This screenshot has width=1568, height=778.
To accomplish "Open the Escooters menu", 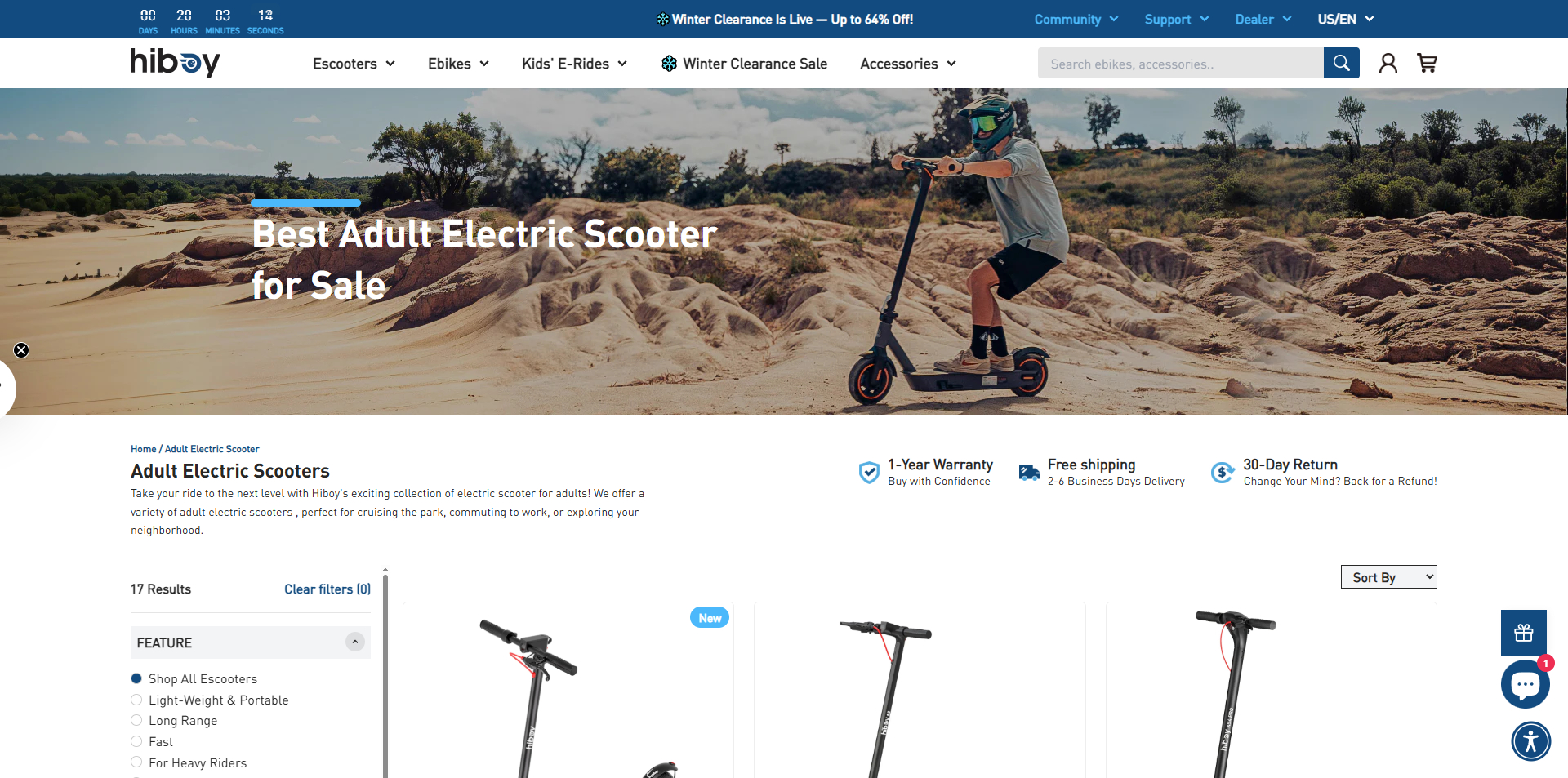I will 354,64.
